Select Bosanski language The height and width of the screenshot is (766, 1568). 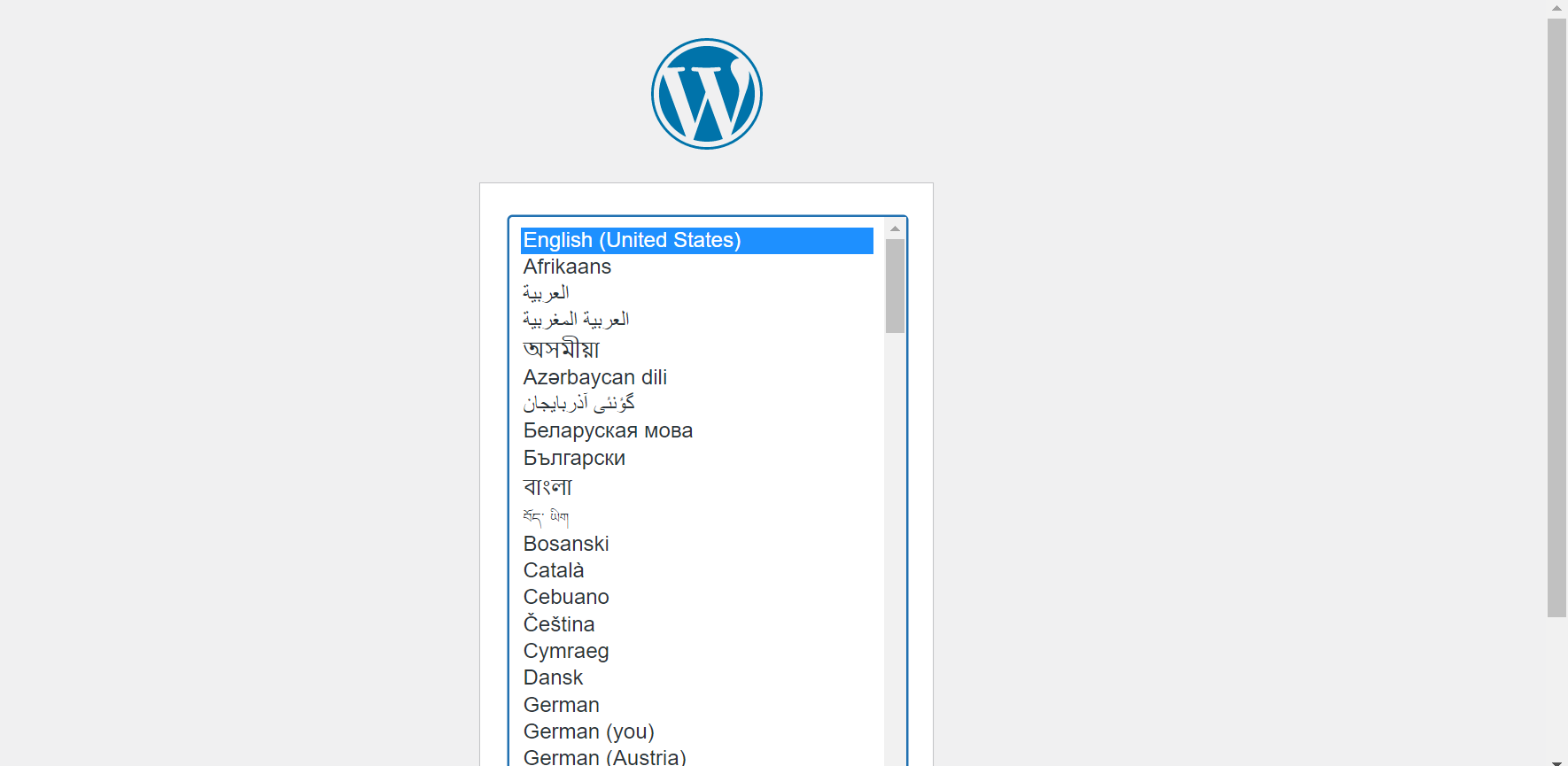[697, 544]
